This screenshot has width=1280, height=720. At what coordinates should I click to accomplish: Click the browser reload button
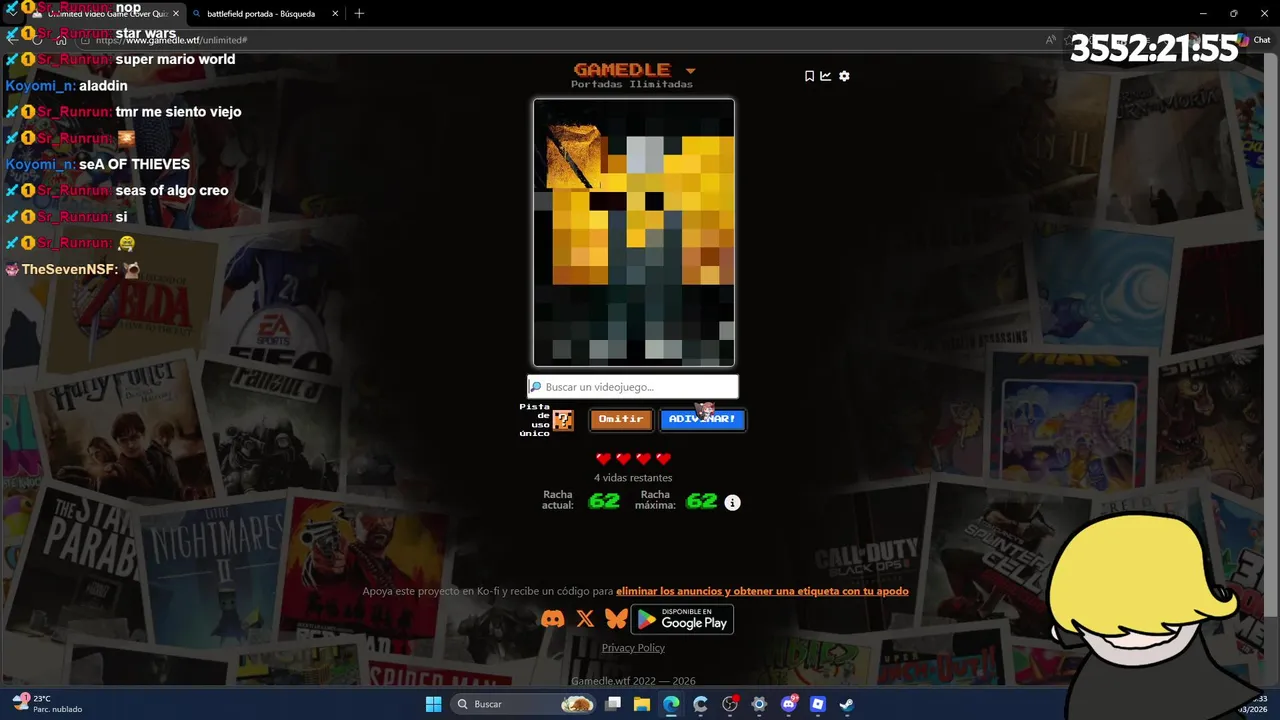37,40
